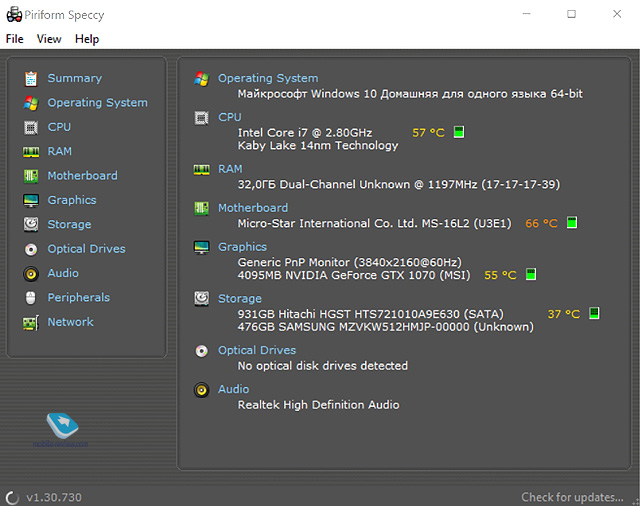Click the motherboard temperature gauge icon beside 66 °C

(x=572, y=223)
